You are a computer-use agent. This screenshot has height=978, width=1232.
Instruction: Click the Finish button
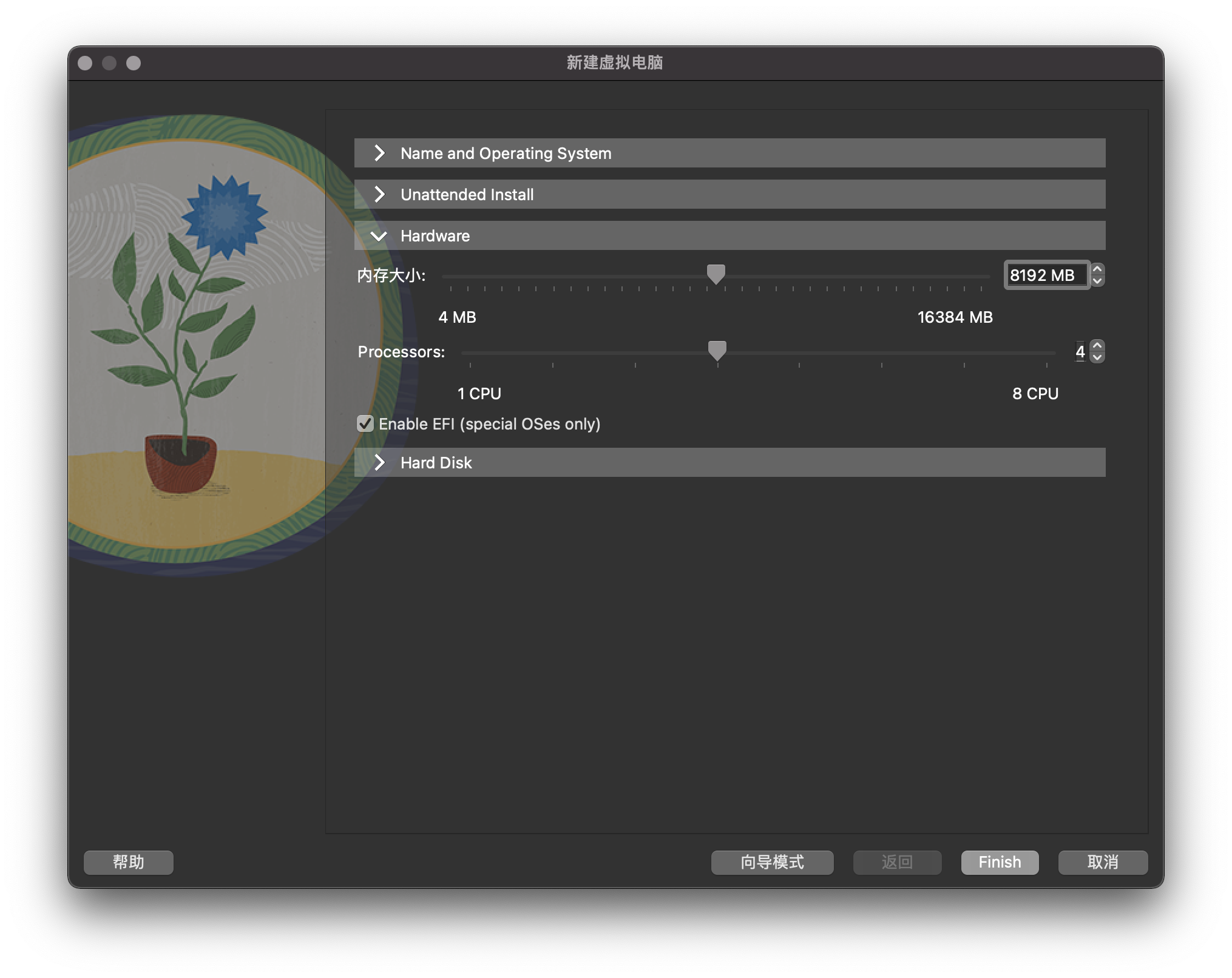[1000, 862]
